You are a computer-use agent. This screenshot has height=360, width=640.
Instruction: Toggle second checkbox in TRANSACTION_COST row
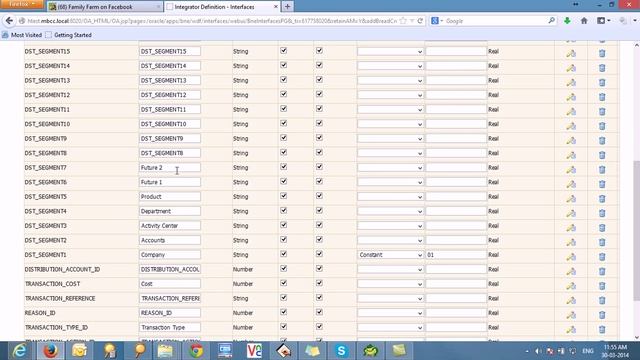319,283
